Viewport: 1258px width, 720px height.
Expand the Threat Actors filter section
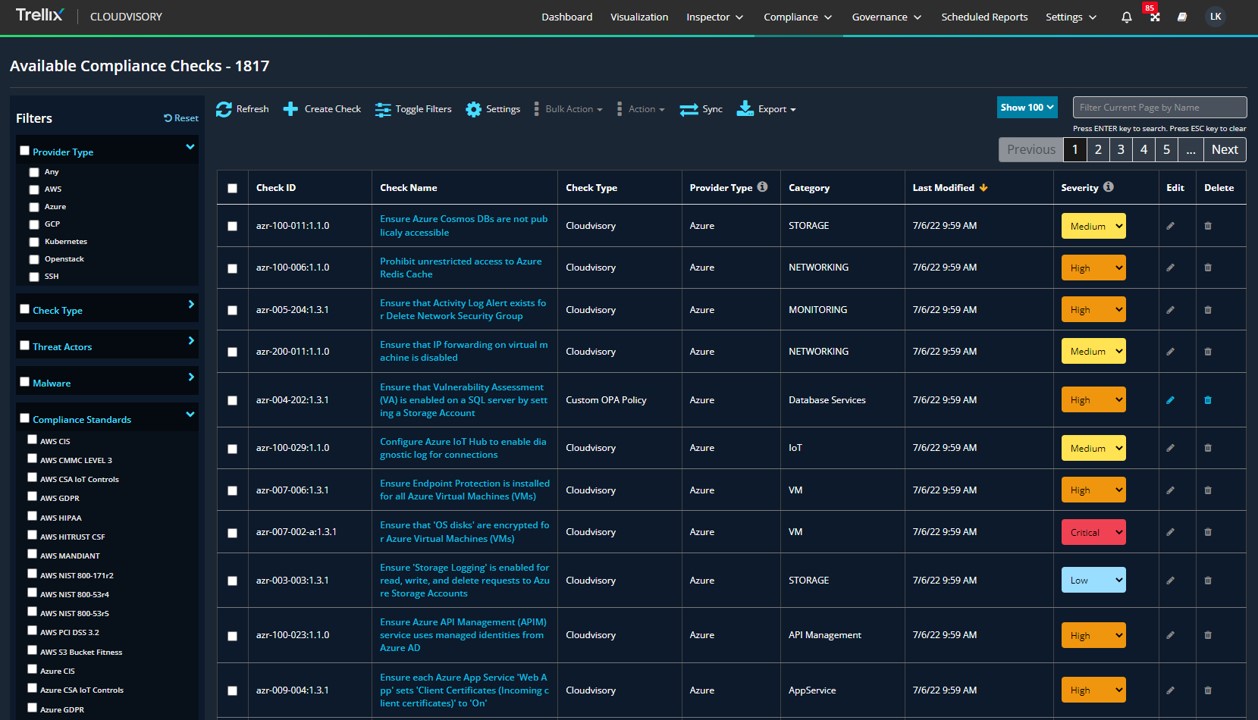click(191, 341)
